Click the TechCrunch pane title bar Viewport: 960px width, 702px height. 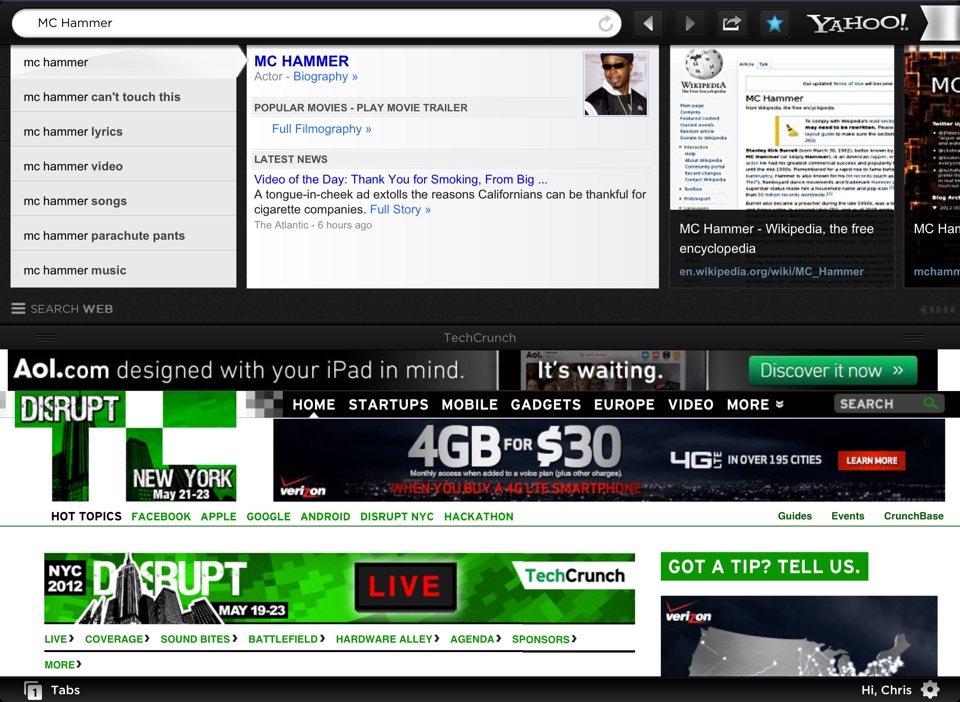tap(480, 337)
